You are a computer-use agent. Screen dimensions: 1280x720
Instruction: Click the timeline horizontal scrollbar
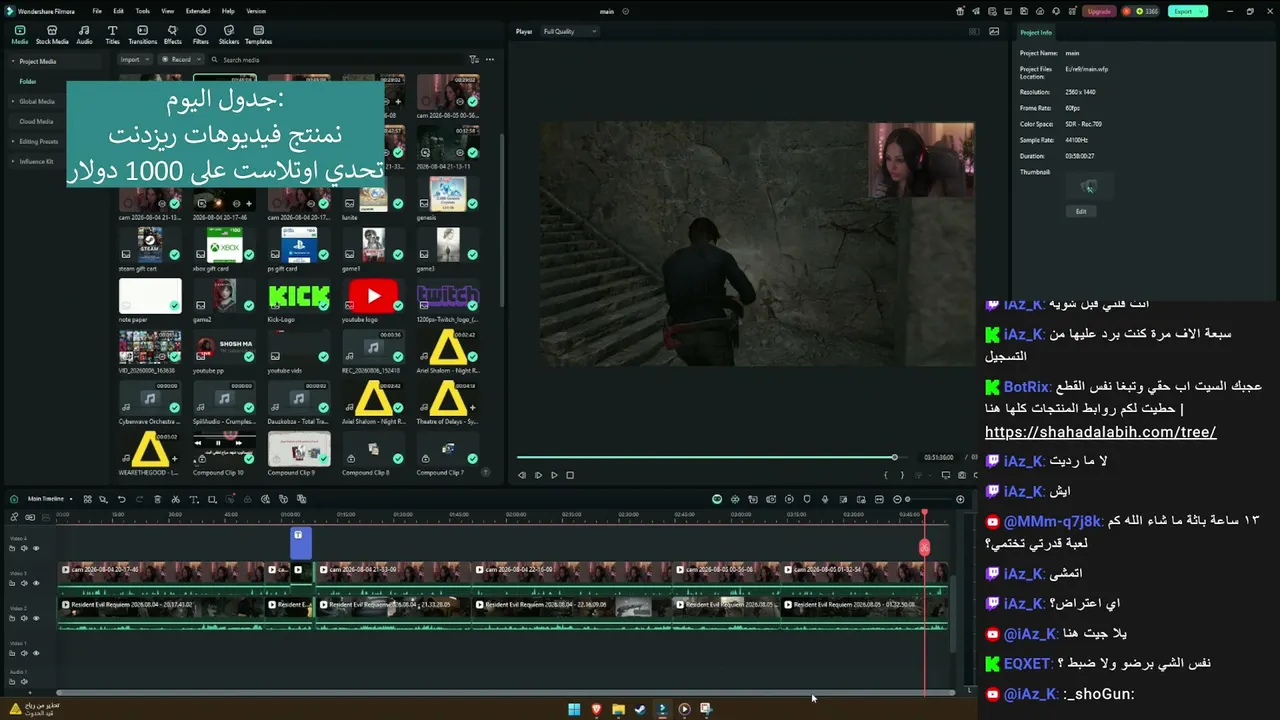505,692
